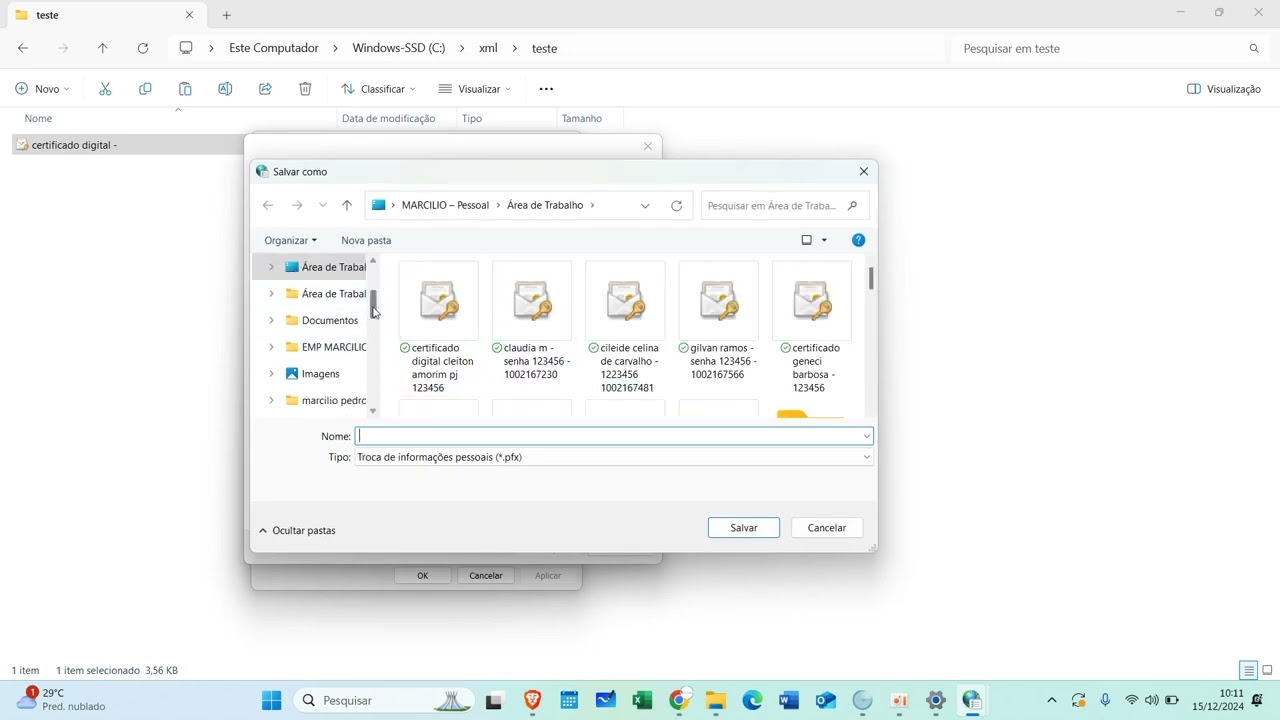
Task: Open the Organizar dropdown menu
Action: (290, 240)
